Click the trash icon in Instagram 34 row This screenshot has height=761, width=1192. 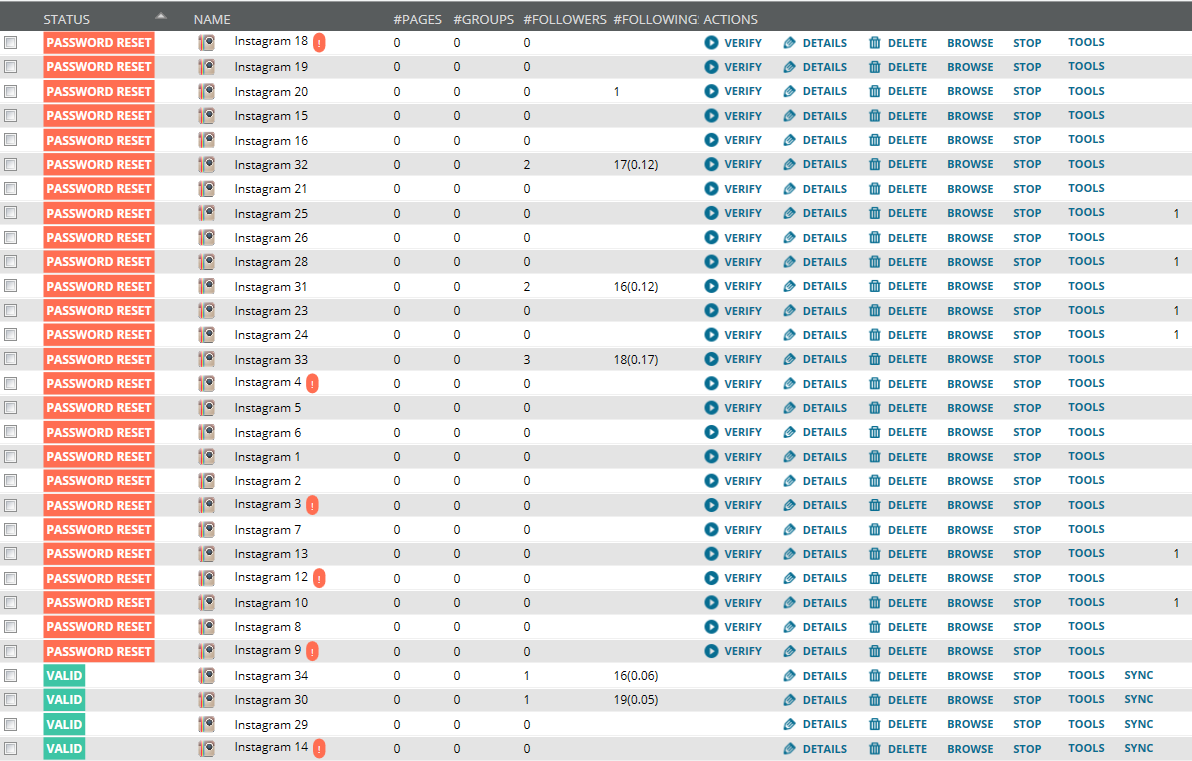875,675
